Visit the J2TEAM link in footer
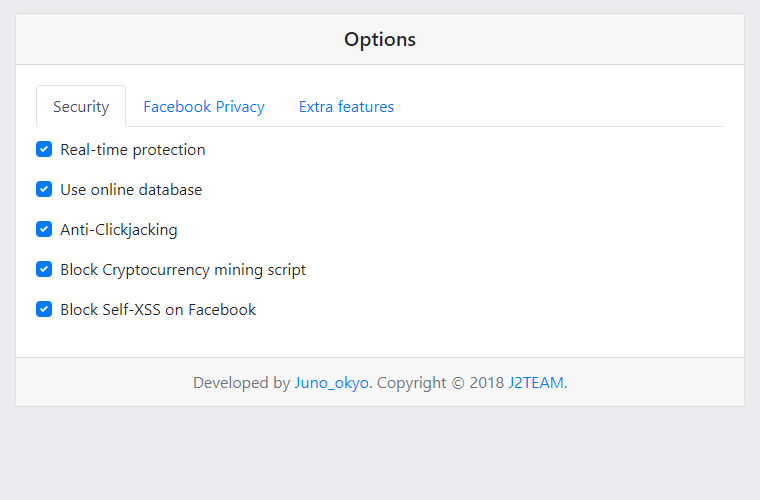760x500 pixels. coord(536,383)
